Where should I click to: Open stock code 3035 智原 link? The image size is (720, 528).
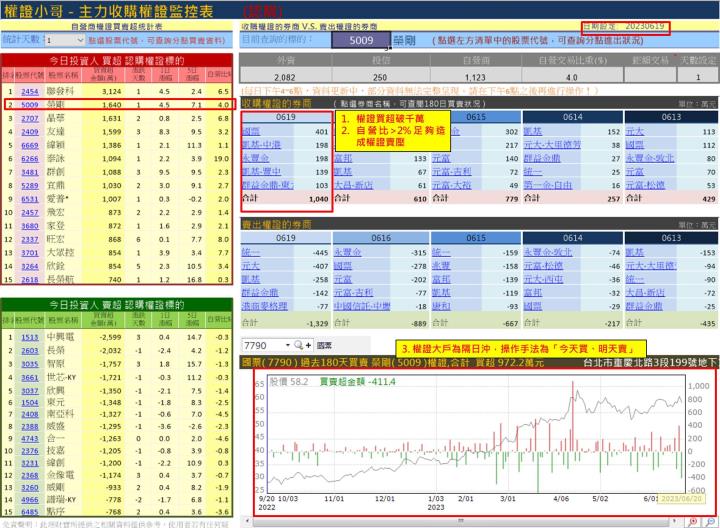(x=29, y=364)
